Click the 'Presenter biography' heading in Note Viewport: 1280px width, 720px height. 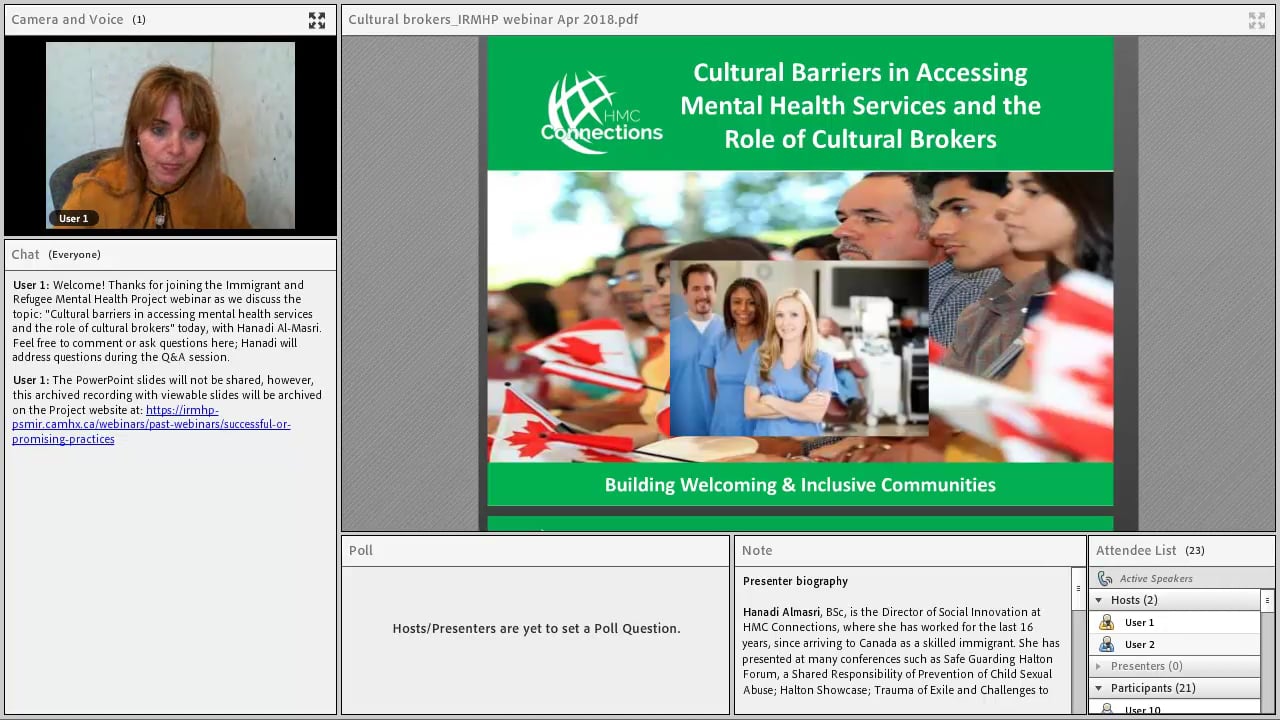795,581
